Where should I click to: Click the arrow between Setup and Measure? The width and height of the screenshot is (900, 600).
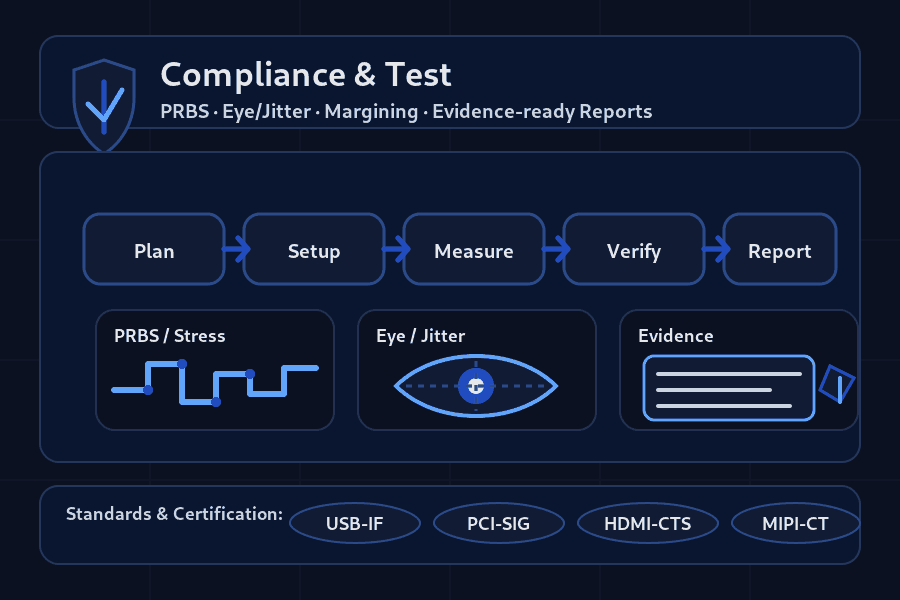(397, 249)
